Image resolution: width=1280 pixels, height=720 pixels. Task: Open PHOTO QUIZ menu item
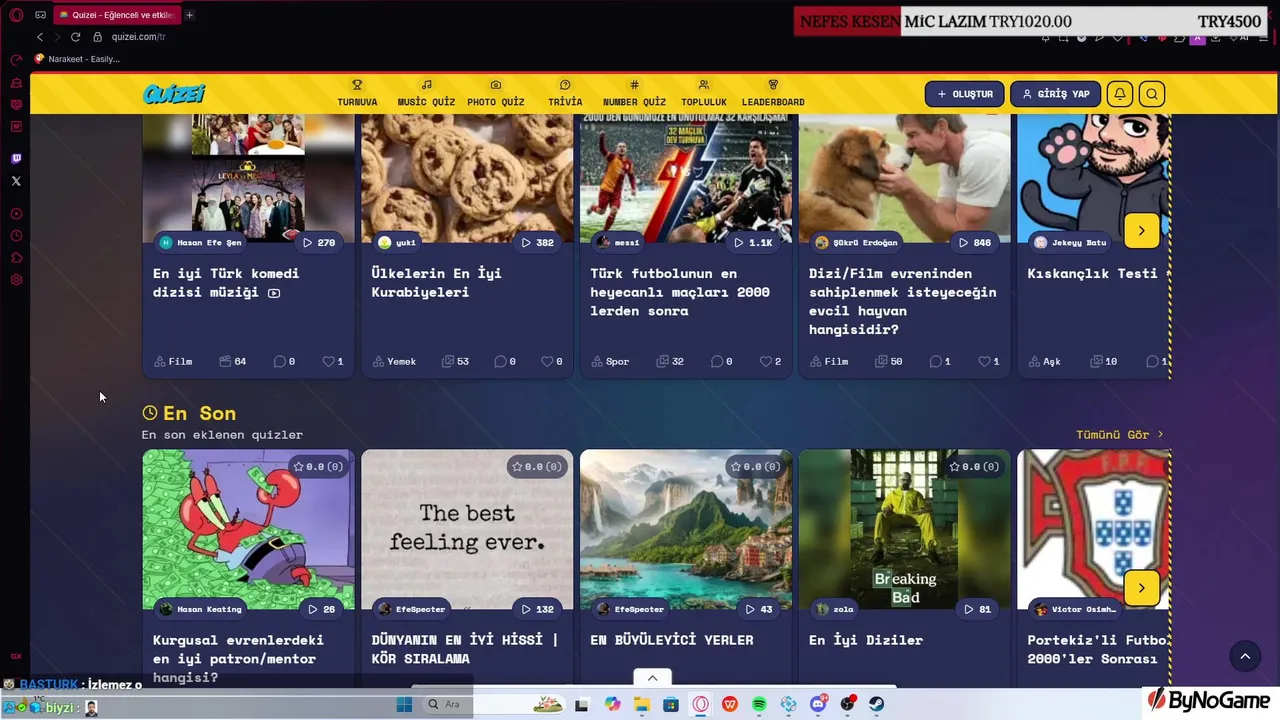pos(495,94)
